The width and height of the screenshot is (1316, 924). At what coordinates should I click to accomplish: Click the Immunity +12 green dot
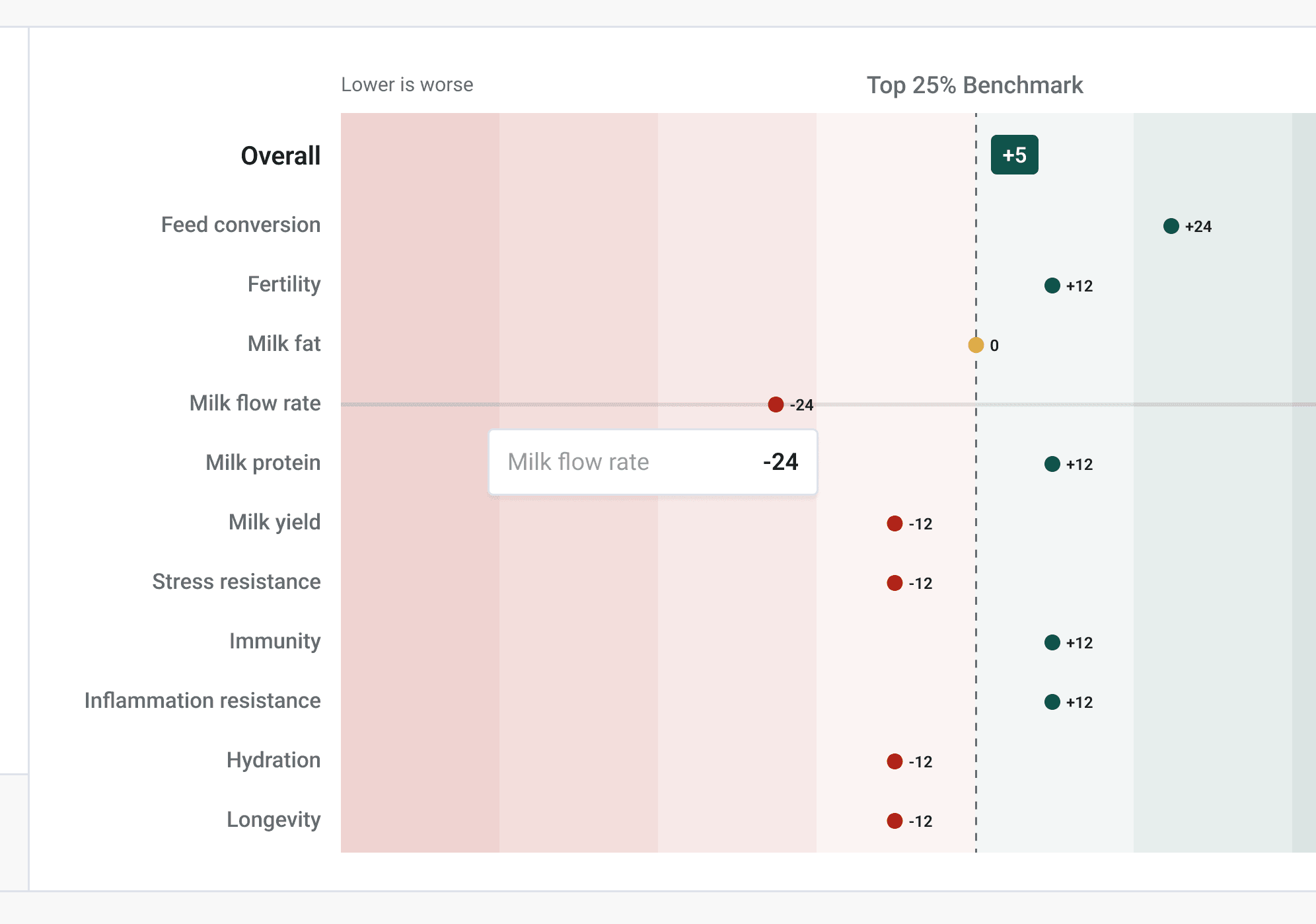1052,642
